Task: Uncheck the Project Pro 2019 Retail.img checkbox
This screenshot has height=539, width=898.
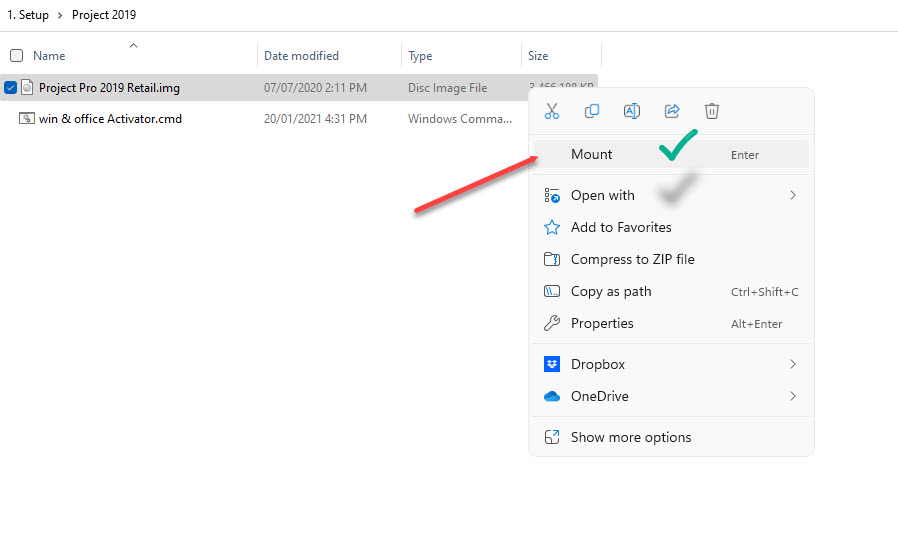Action: click(10, 88)
